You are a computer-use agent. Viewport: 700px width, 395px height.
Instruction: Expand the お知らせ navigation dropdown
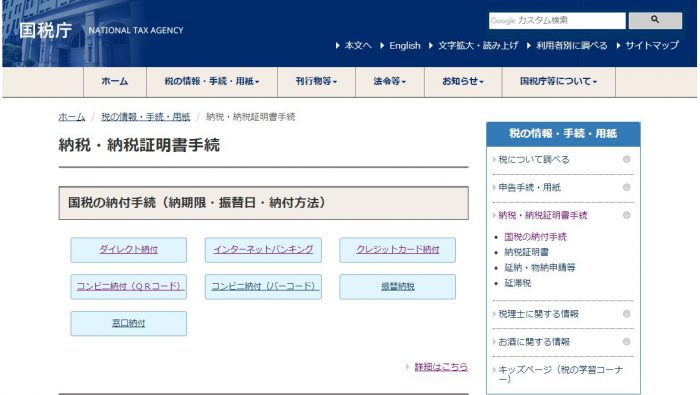(463, 81)
